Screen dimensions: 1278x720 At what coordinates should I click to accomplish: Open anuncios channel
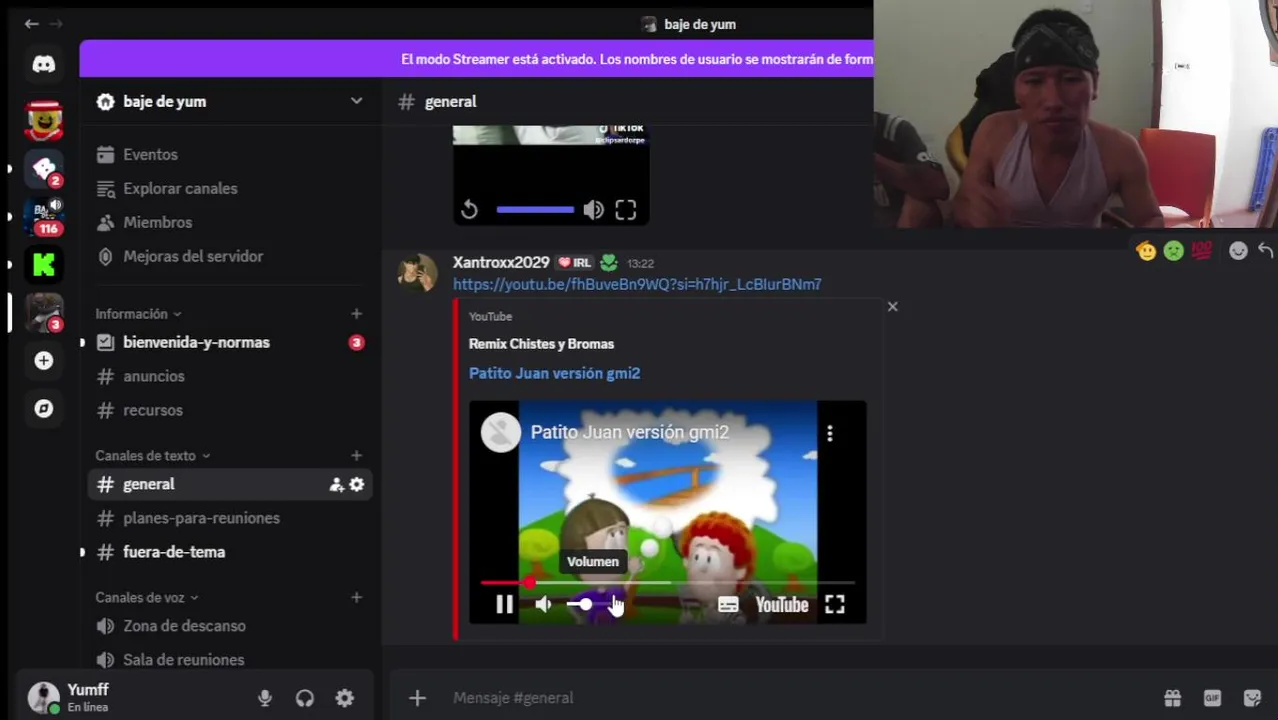[230, 376]
